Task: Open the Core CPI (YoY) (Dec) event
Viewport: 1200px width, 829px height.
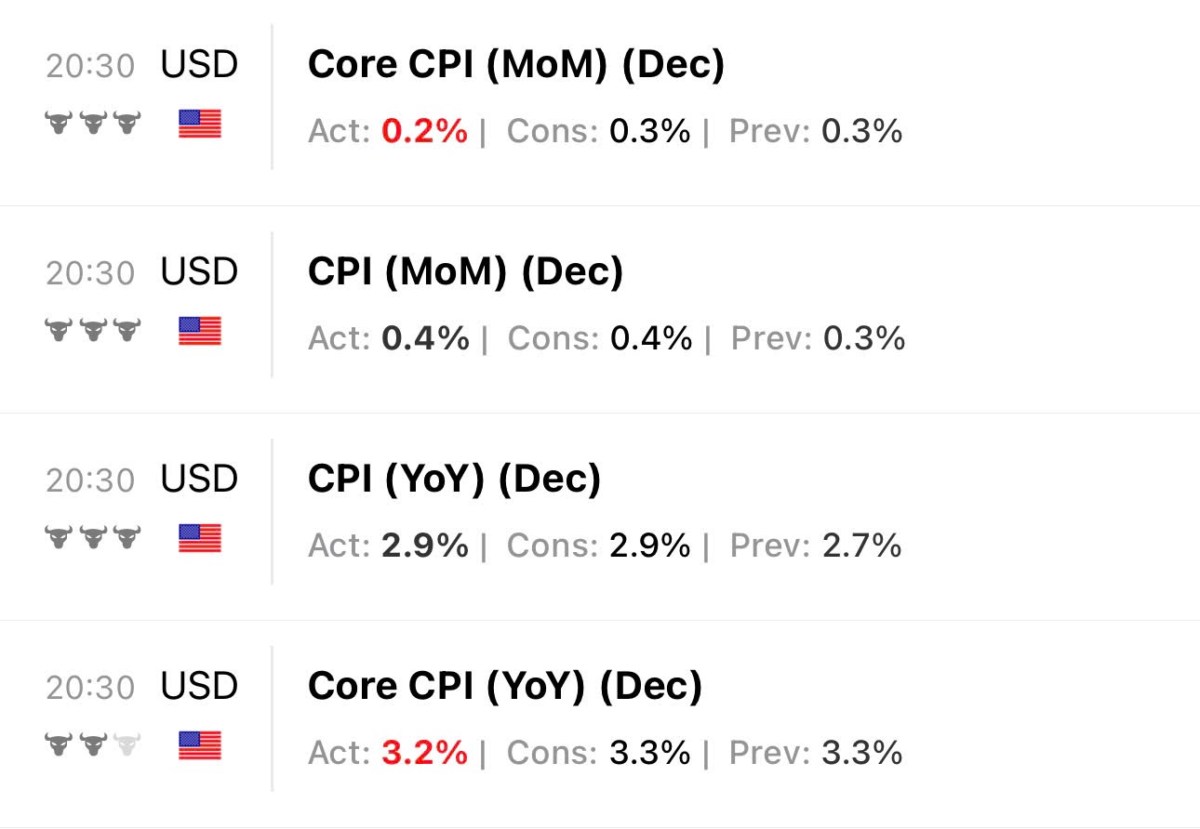Action: tap(505, 687)
